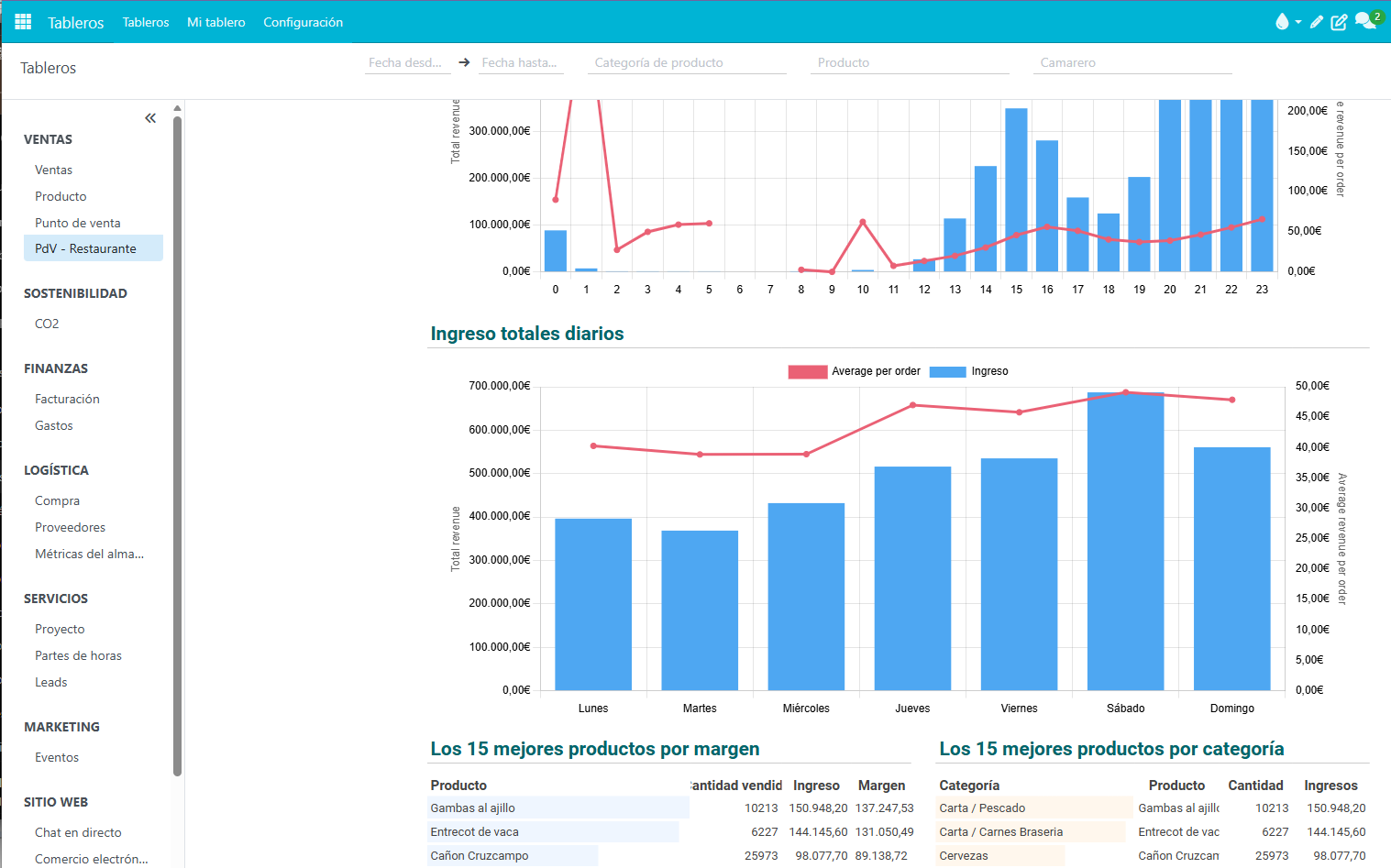Click the Entrecot de vaca row in margin table

click(672, 831)
